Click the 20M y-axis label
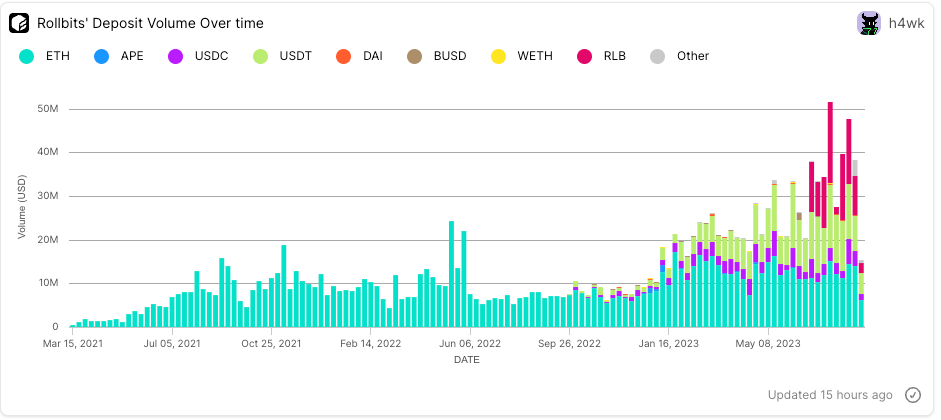The image size is (941, 420). [47, 240]
